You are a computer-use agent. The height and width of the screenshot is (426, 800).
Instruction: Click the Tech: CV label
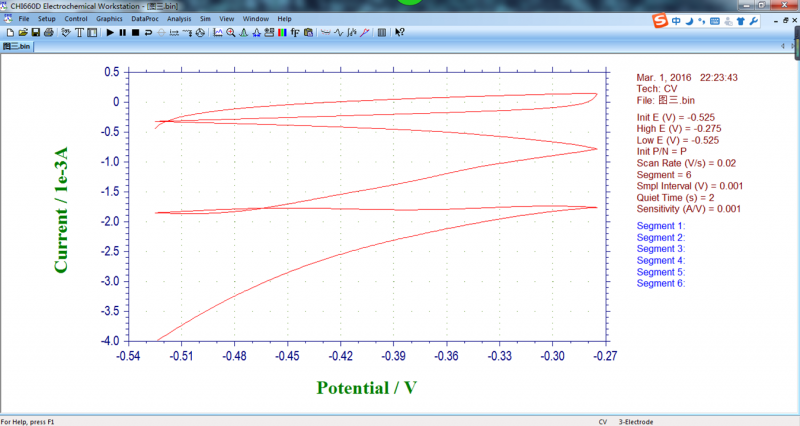coord(657,89)
